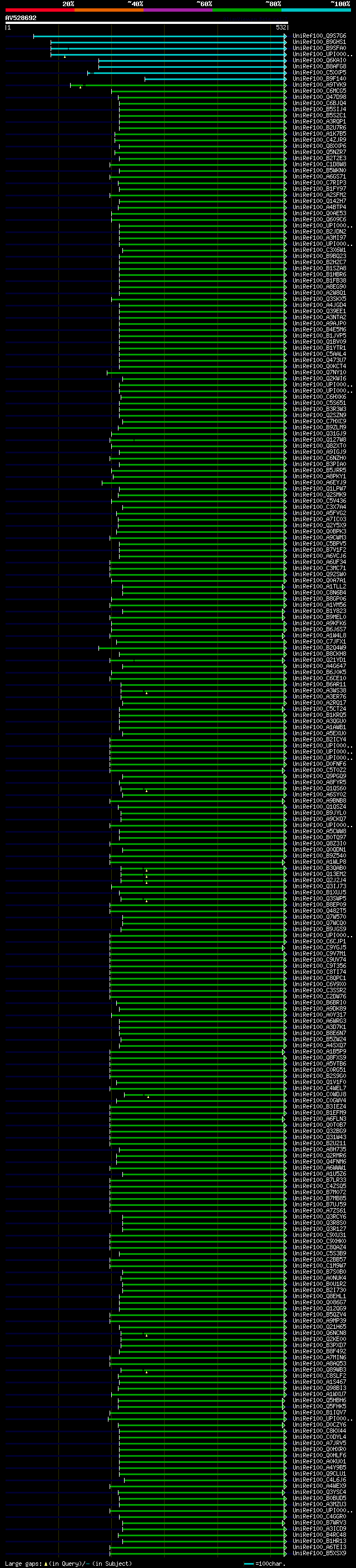
Task: Select label UniRef100_C3X6W1
Action: coord(319,250)
